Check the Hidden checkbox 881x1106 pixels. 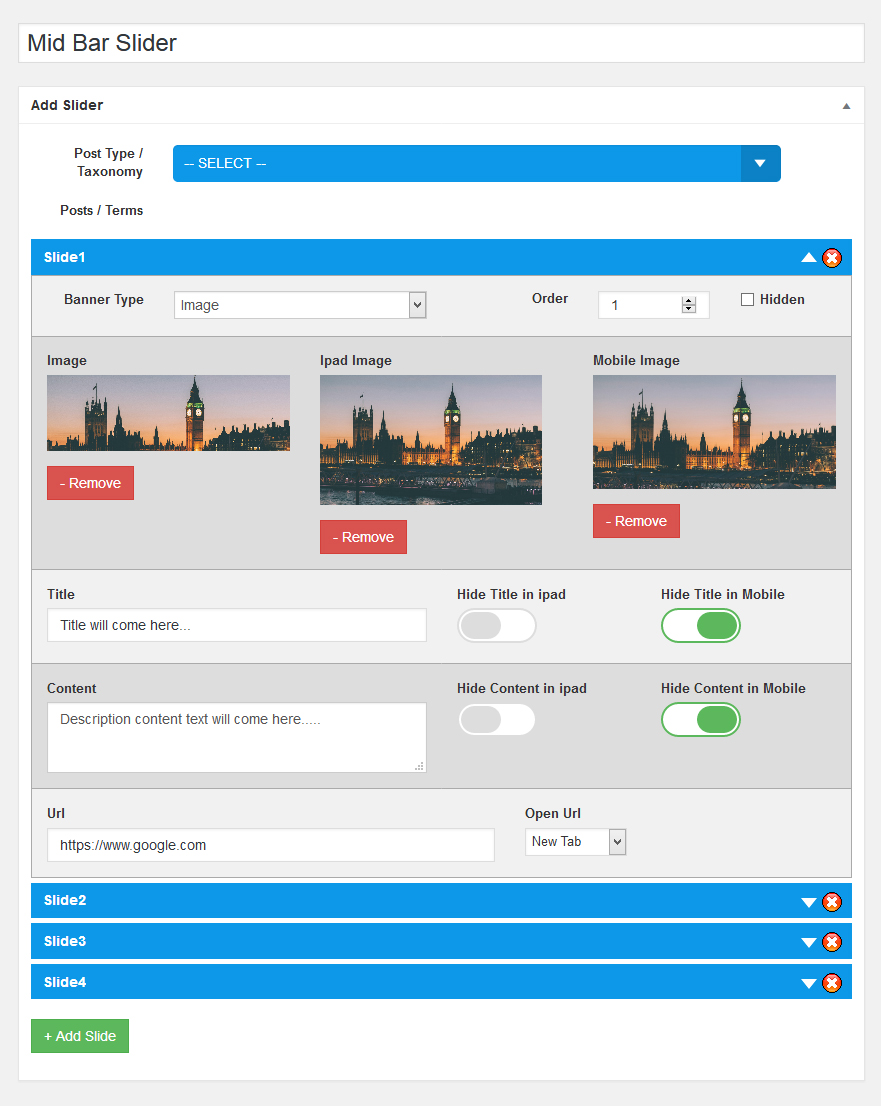point(747,300)
